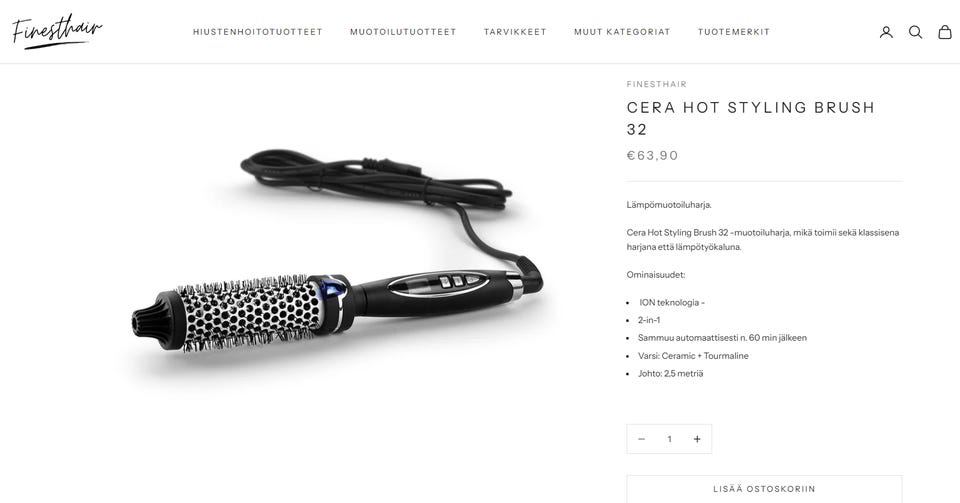
Task: Expand the Muut kategoriat navigation item
Action: coord(622,32)
